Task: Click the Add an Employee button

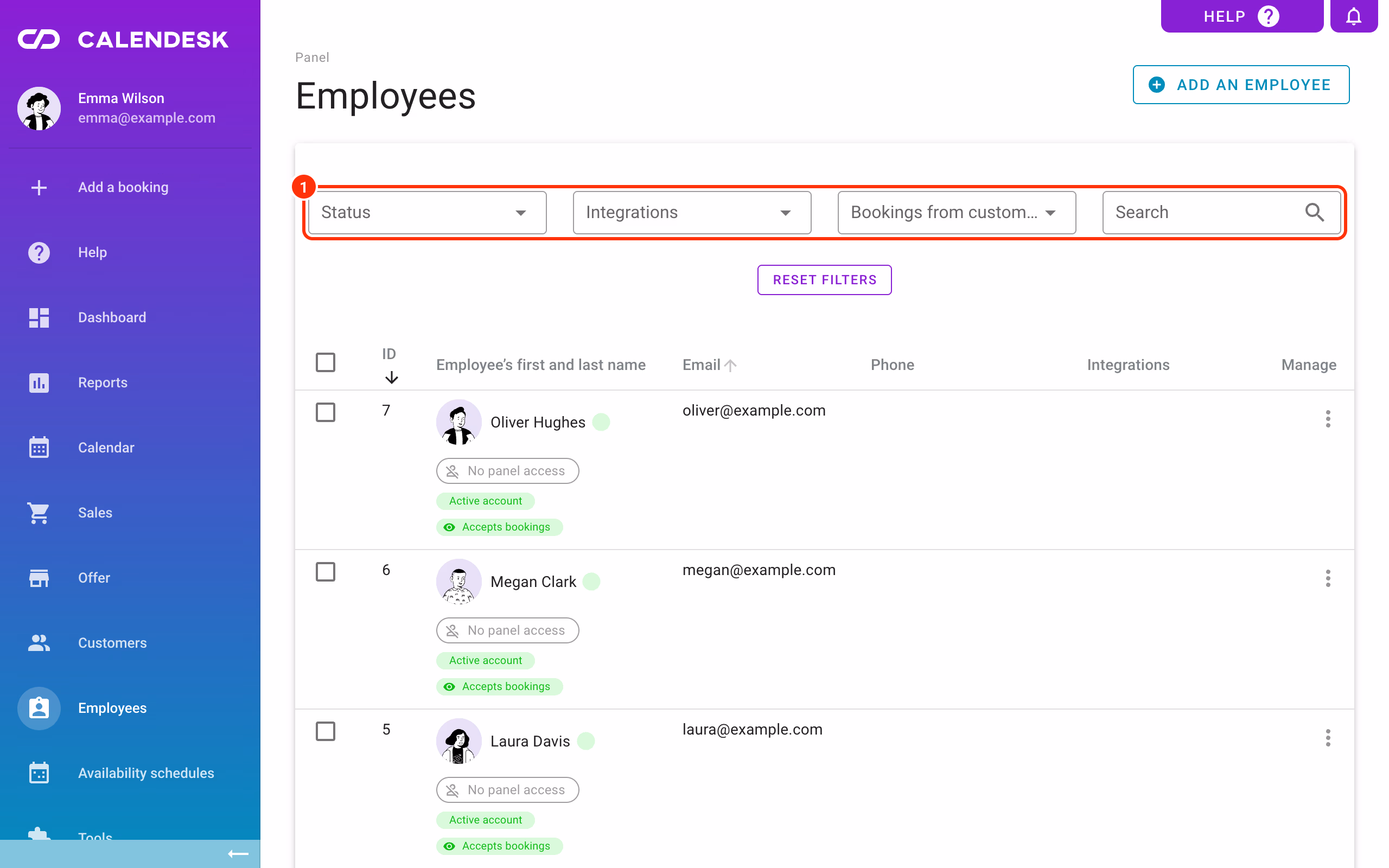Action: point(1241,85)
